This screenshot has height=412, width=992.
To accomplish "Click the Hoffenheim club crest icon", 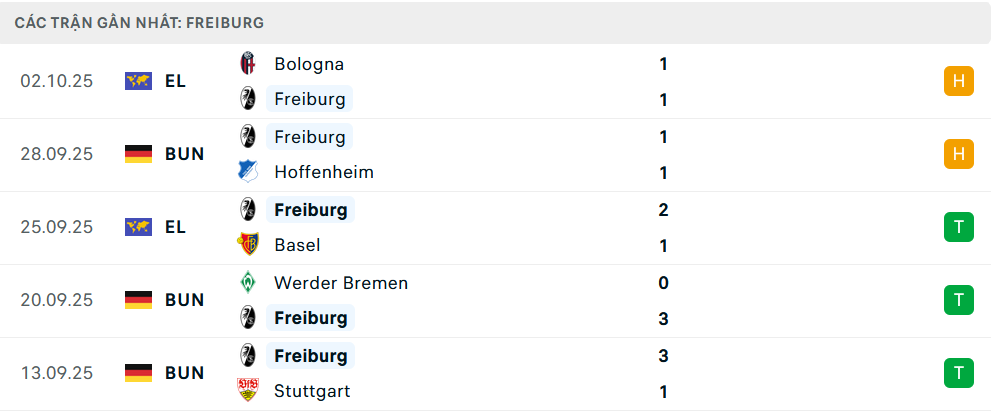I will [x=247, y=172].
